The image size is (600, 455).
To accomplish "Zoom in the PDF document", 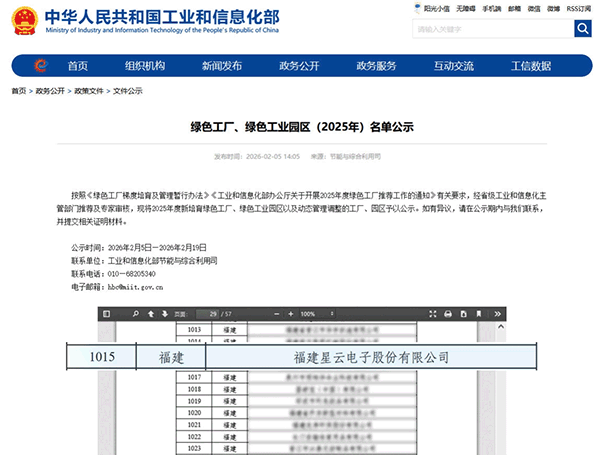I will pos(291,313).
